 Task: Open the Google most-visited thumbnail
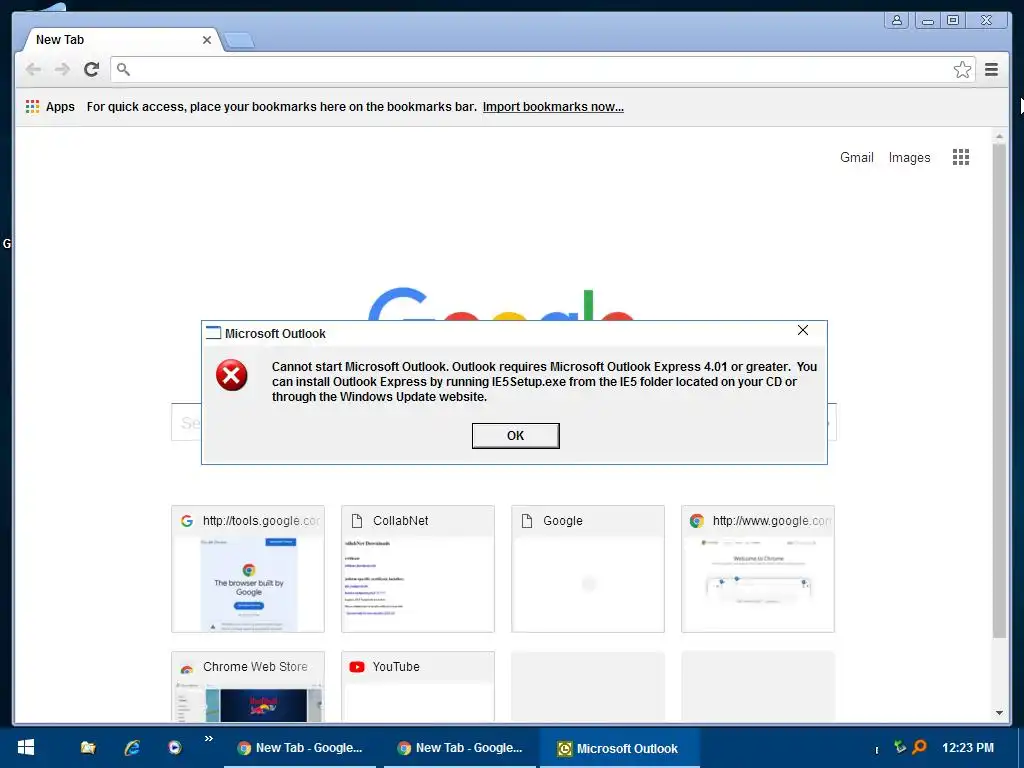(588, 569)
